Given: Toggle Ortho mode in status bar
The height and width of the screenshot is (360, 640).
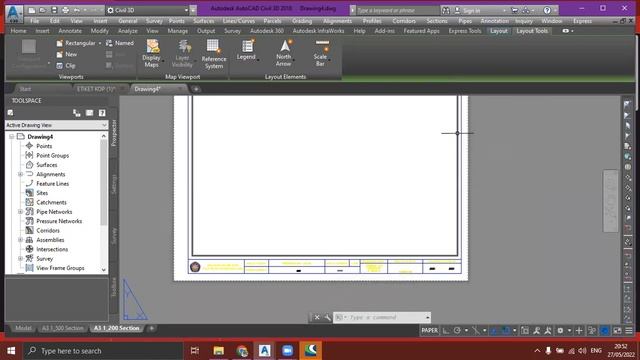Looking at the screenshot, I should click(446, 331).
